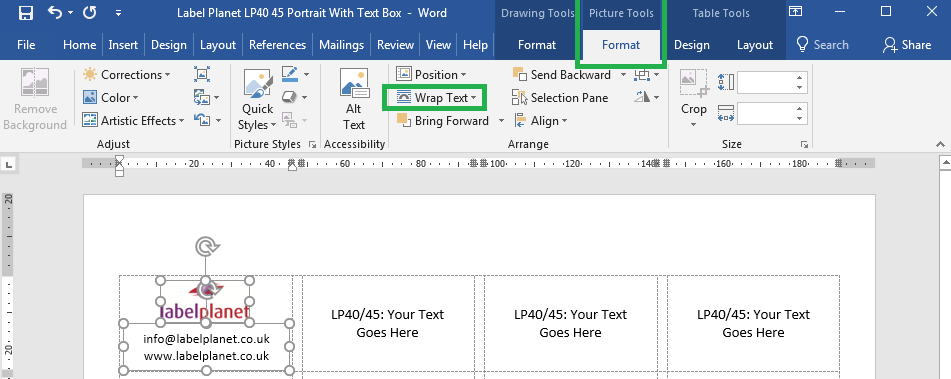Viewport: 951px width, 379px height.
Task: Click the second label's 'Your Text Goes Here' cell
Action: pos(388,323)
